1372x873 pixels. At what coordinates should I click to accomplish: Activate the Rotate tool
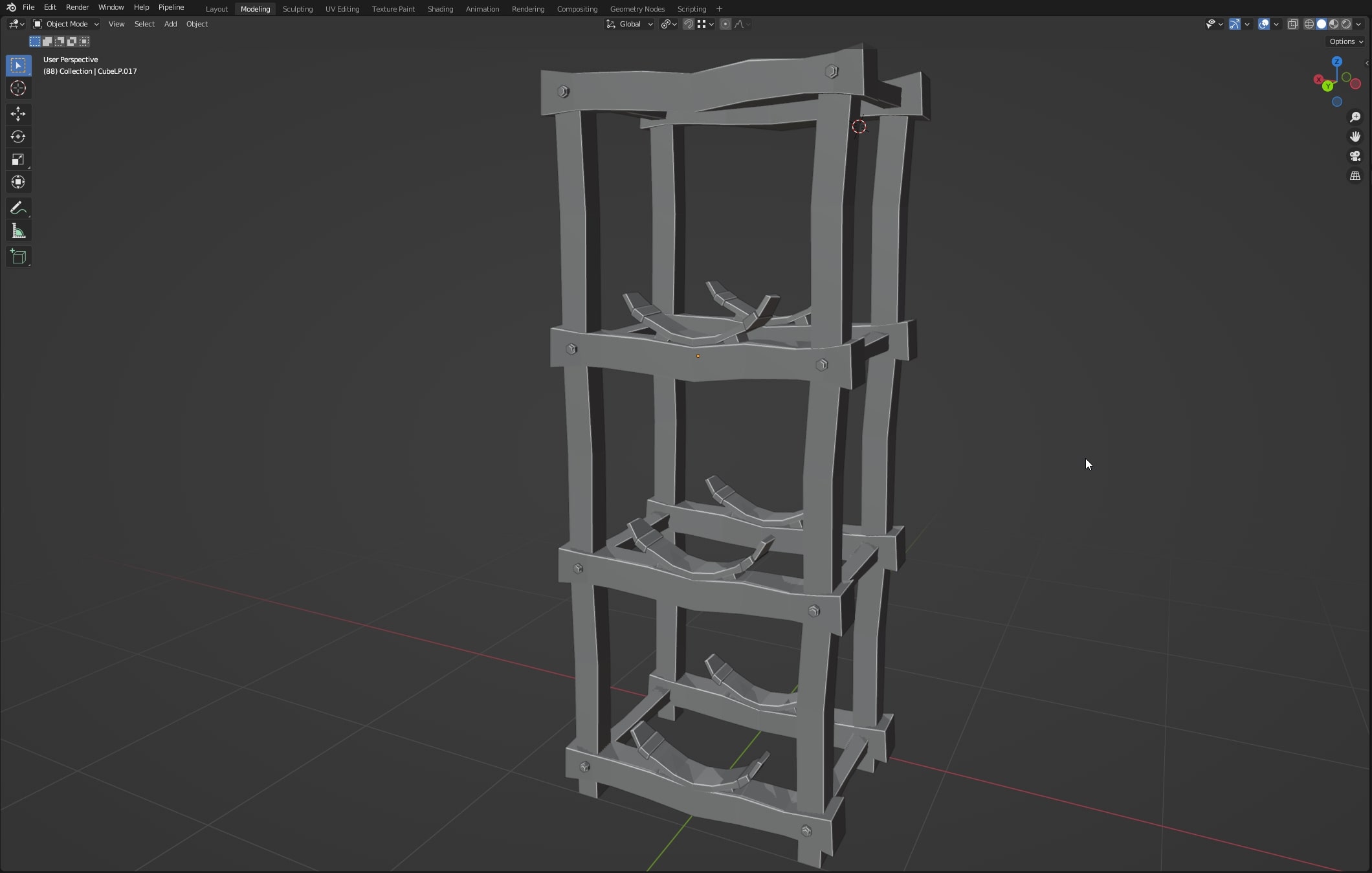pos(18,137)
